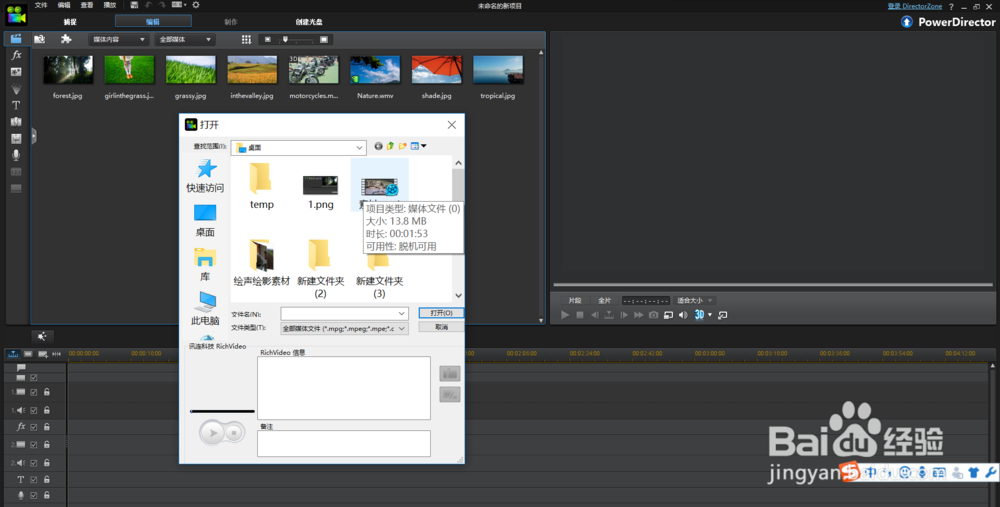The image size is (1000, 507).
Task: Click the Magic tools wand icon
Action: pyautogui.click(x=42, y=337)
